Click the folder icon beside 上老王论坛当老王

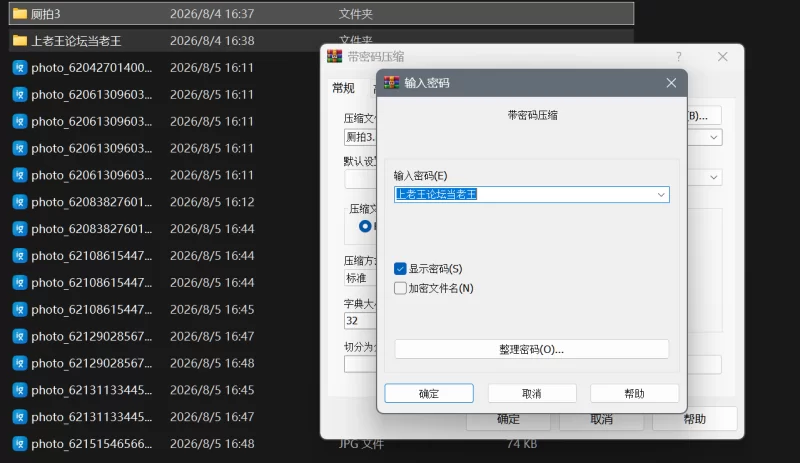pos(20,40)
